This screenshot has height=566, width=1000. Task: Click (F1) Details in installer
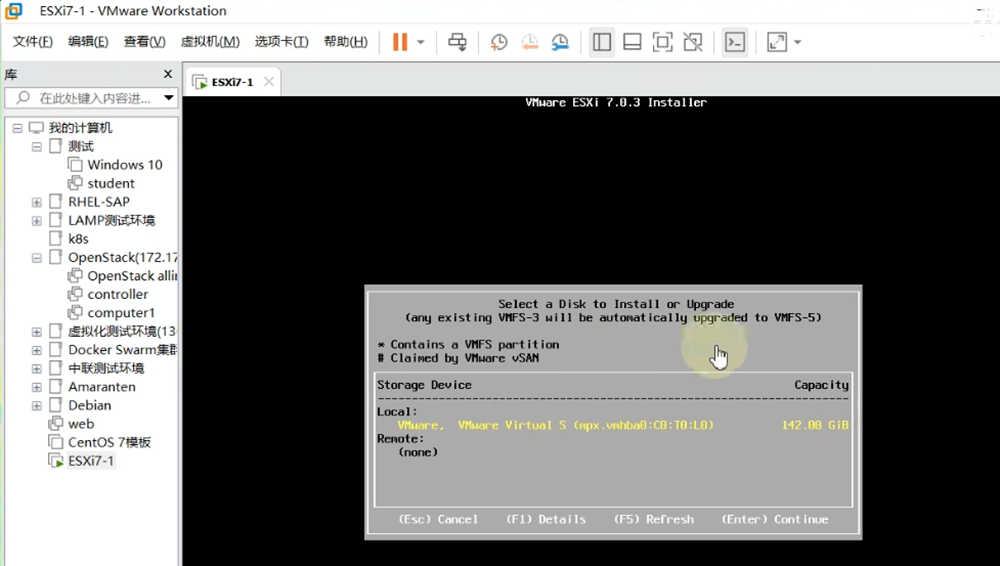[546, 519]
